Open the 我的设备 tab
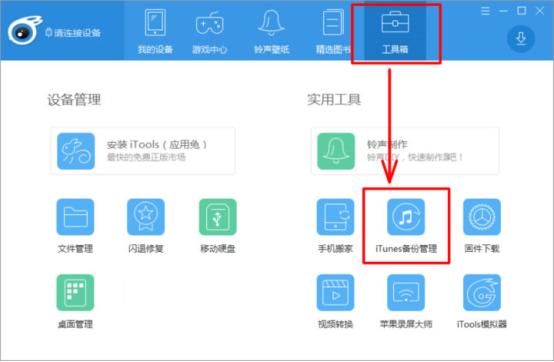Image resolution: width=554 pixels, height=362 pixels. [155, 31]
